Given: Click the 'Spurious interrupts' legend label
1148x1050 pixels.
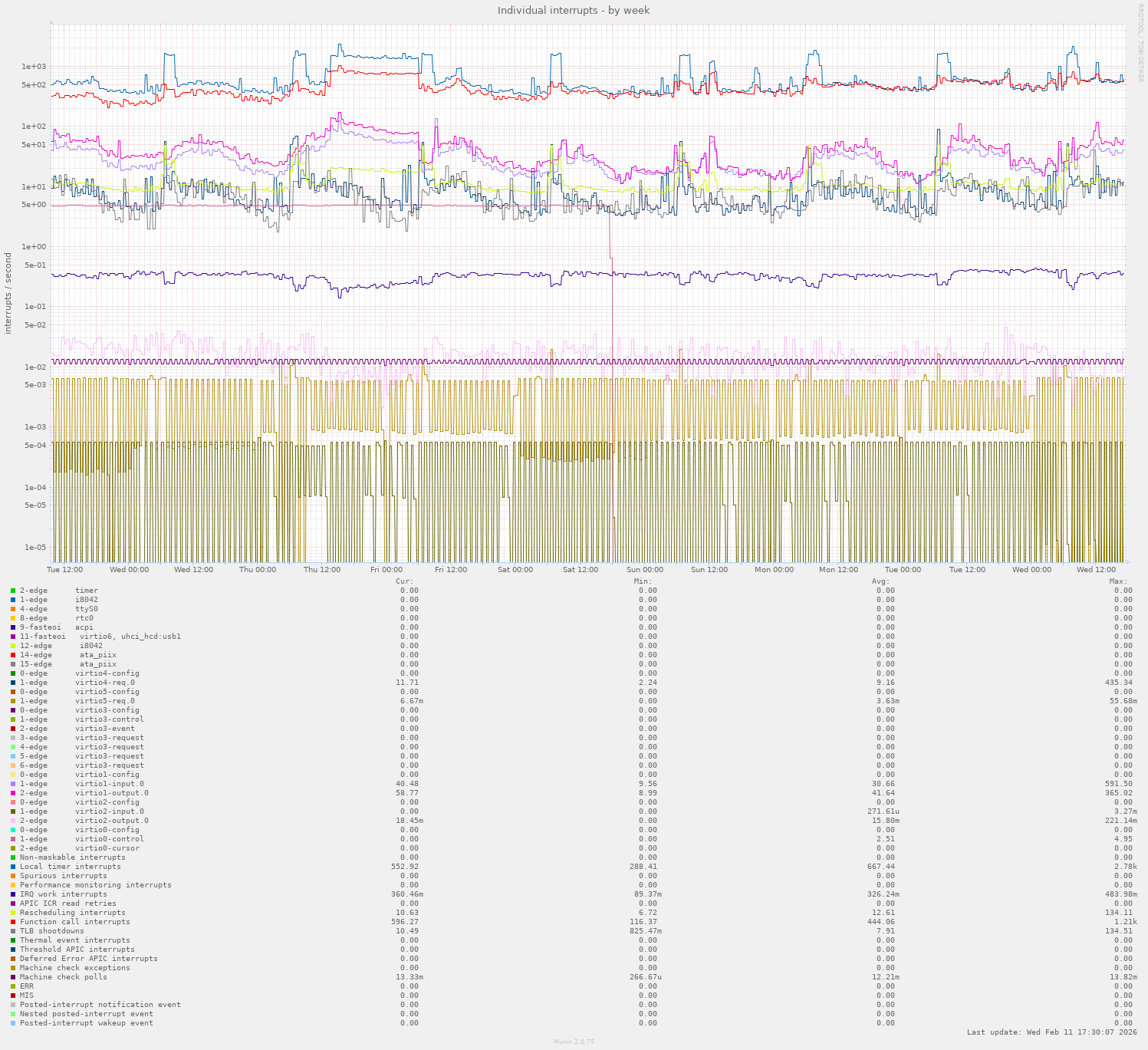Looking at the screenshot, I should (64, 876).
